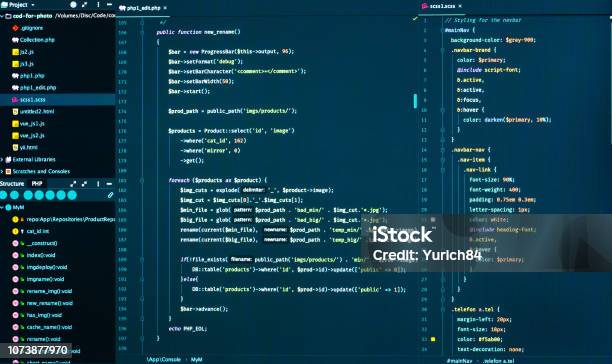
Task: Click the green inspection checkmark above php editor
Action: pyautogui.click(x=415, y=18)
